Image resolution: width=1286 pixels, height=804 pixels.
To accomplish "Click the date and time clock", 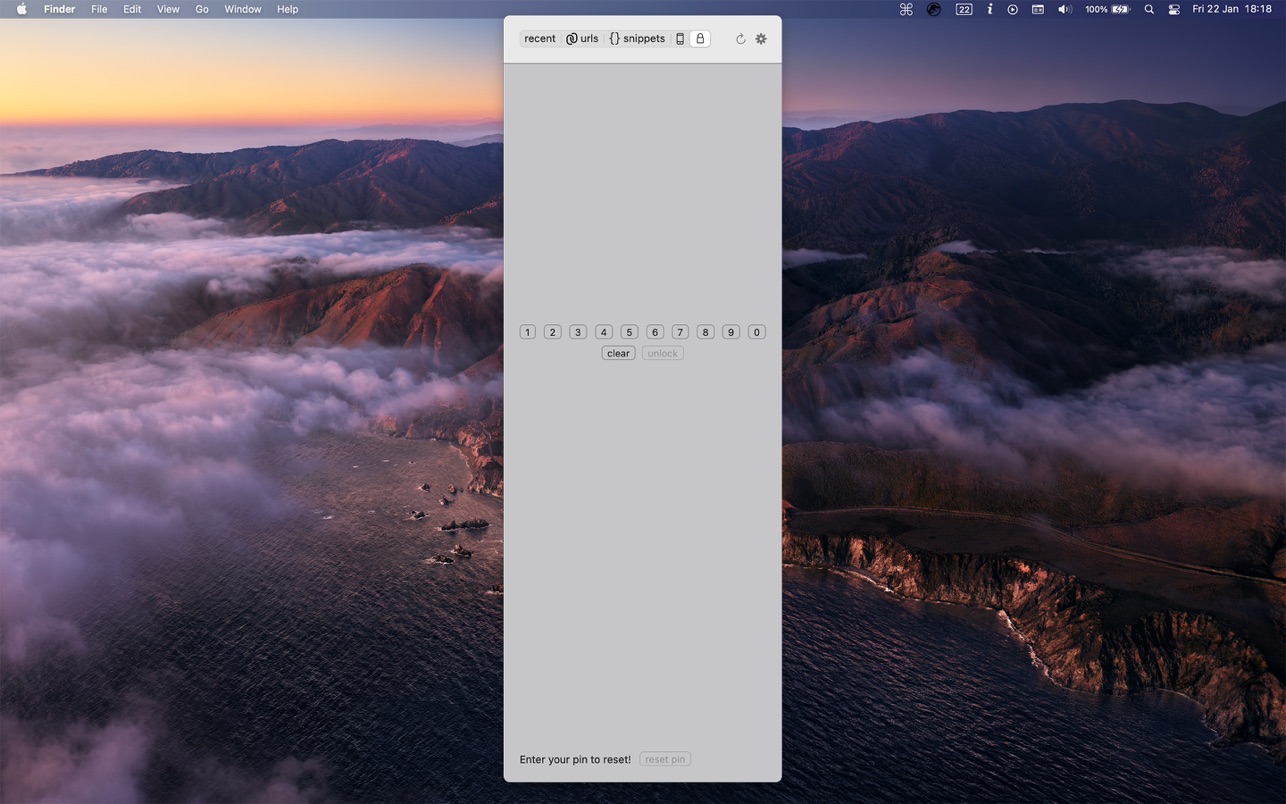I will (x=1232, y=9).
